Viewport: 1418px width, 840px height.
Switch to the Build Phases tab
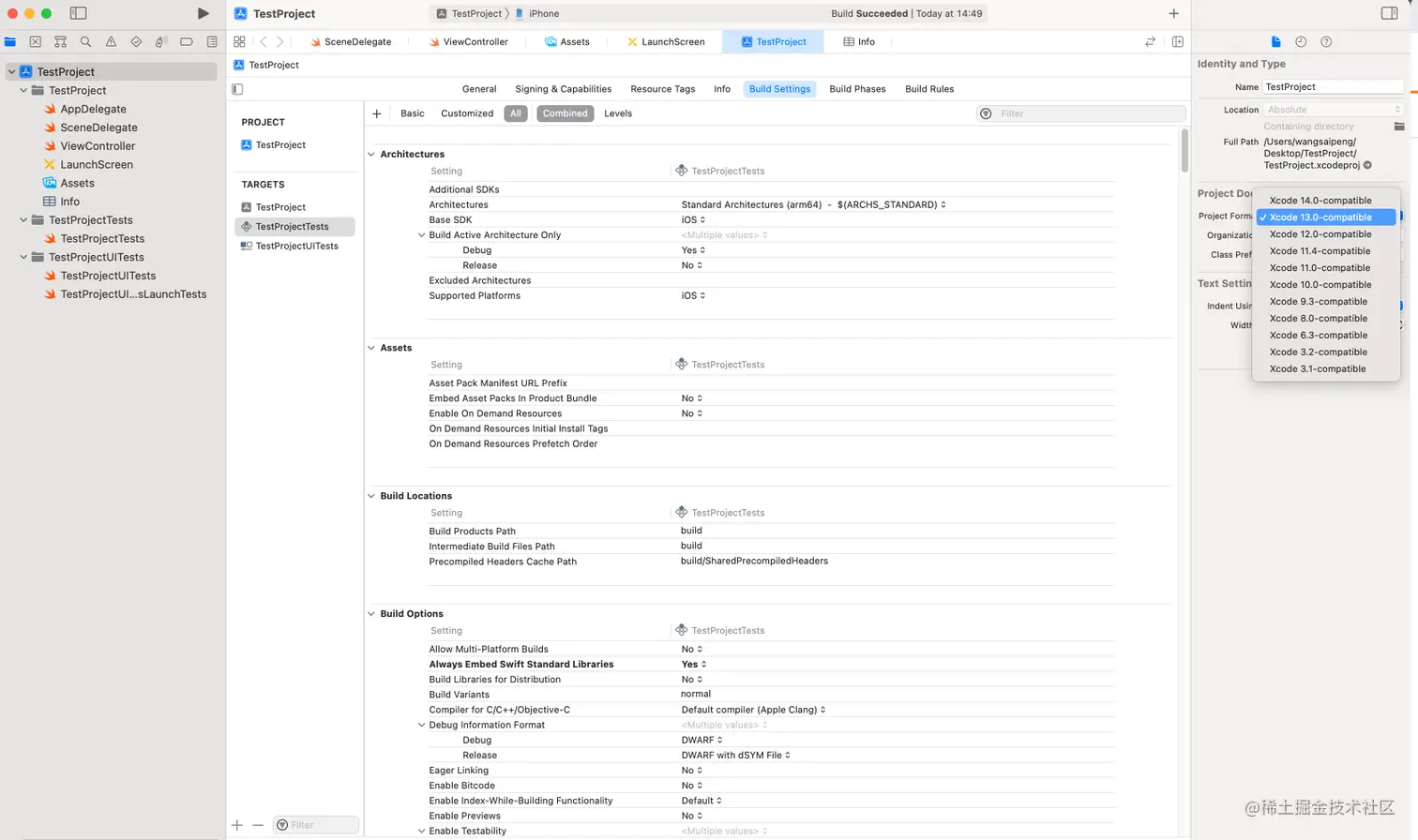857,89
